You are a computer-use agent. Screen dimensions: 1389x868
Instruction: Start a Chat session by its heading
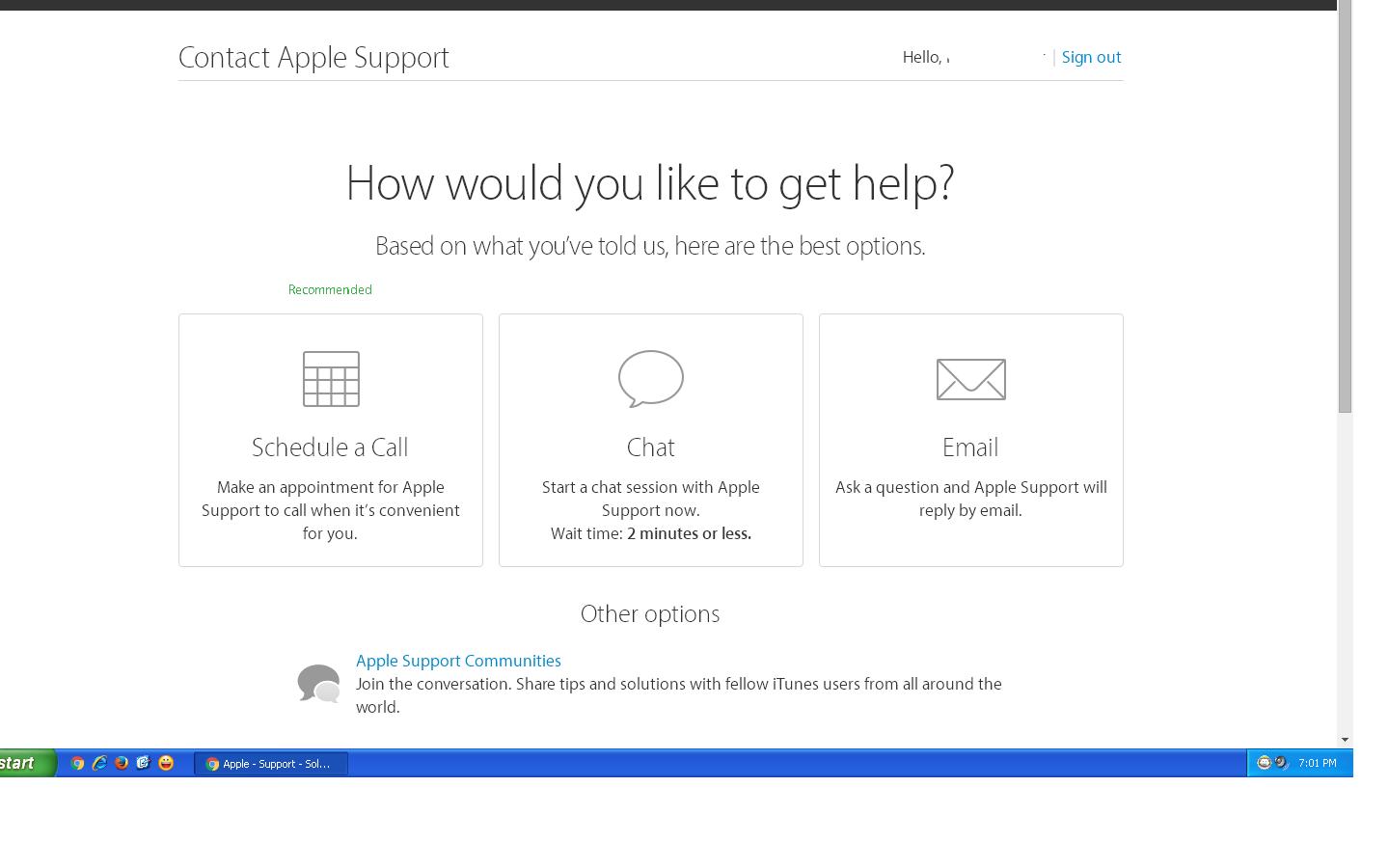pyautogui.click(x=651, y=448)
